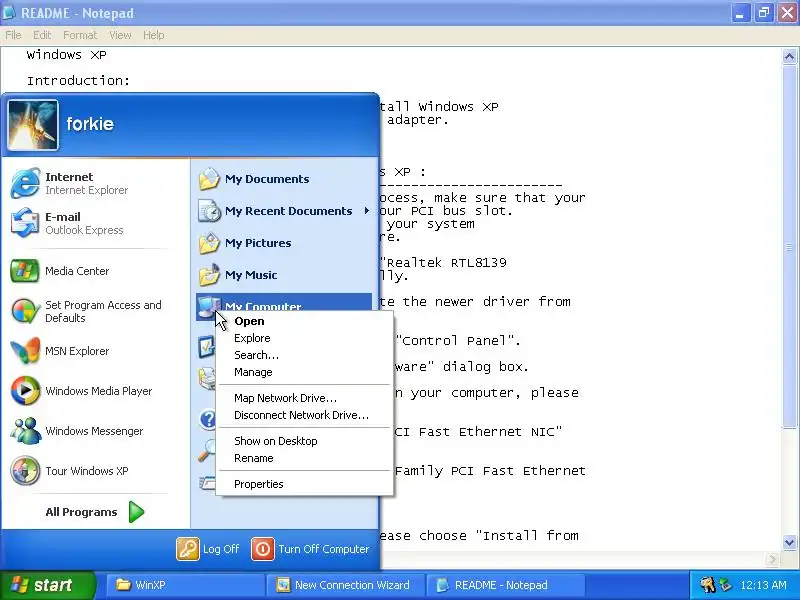Open the My Documents folder icon
The height and width of the screenshot is (600, 800).
point(209,179)
